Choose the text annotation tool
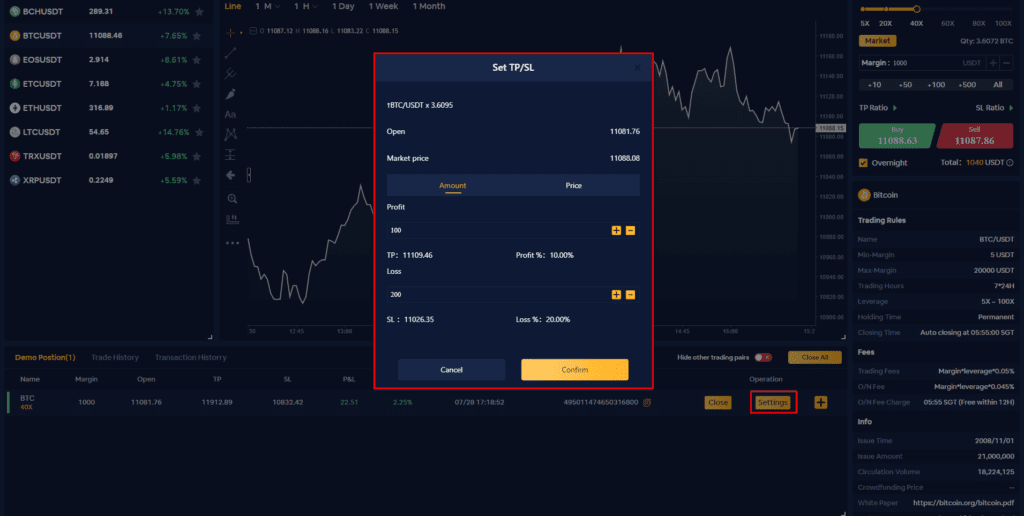 pyautogui.click(x=231, y=114)
